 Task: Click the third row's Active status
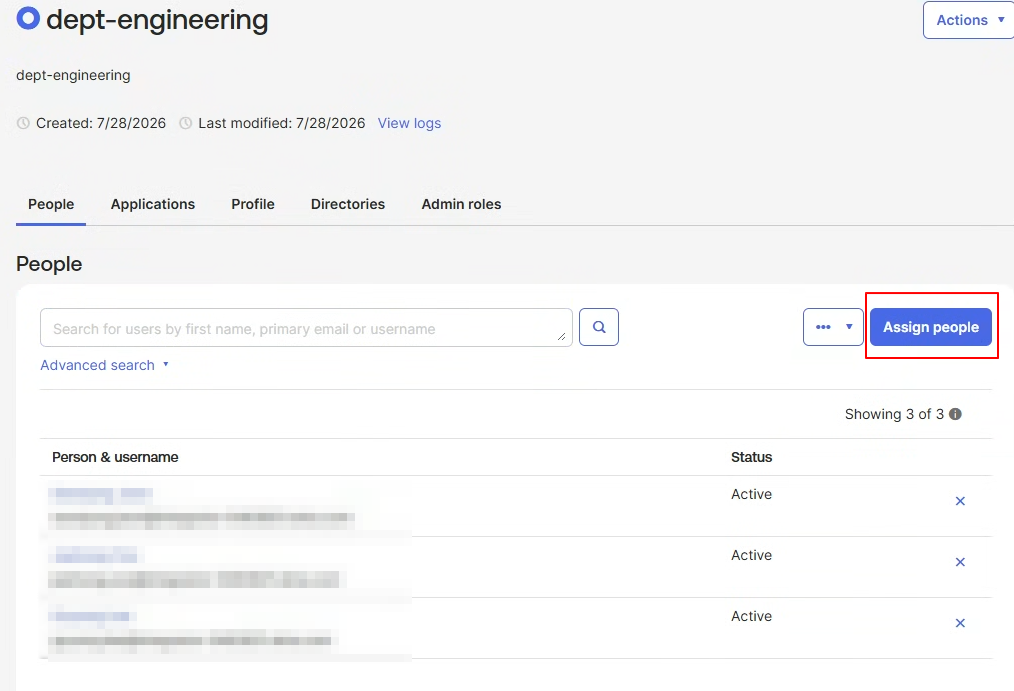pos(751,616)
